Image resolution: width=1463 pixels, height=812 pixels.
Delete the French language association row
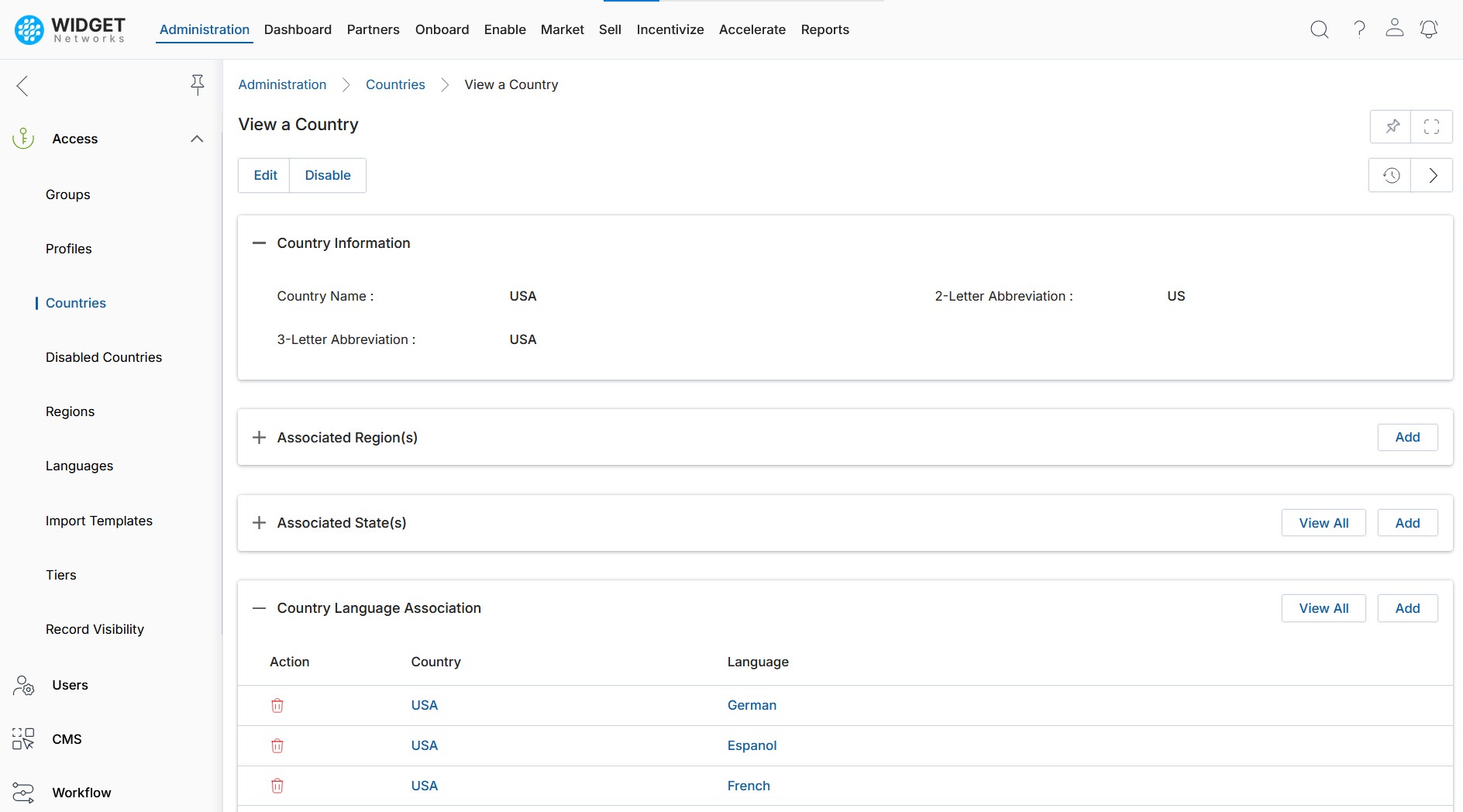[x=277, y=786]
